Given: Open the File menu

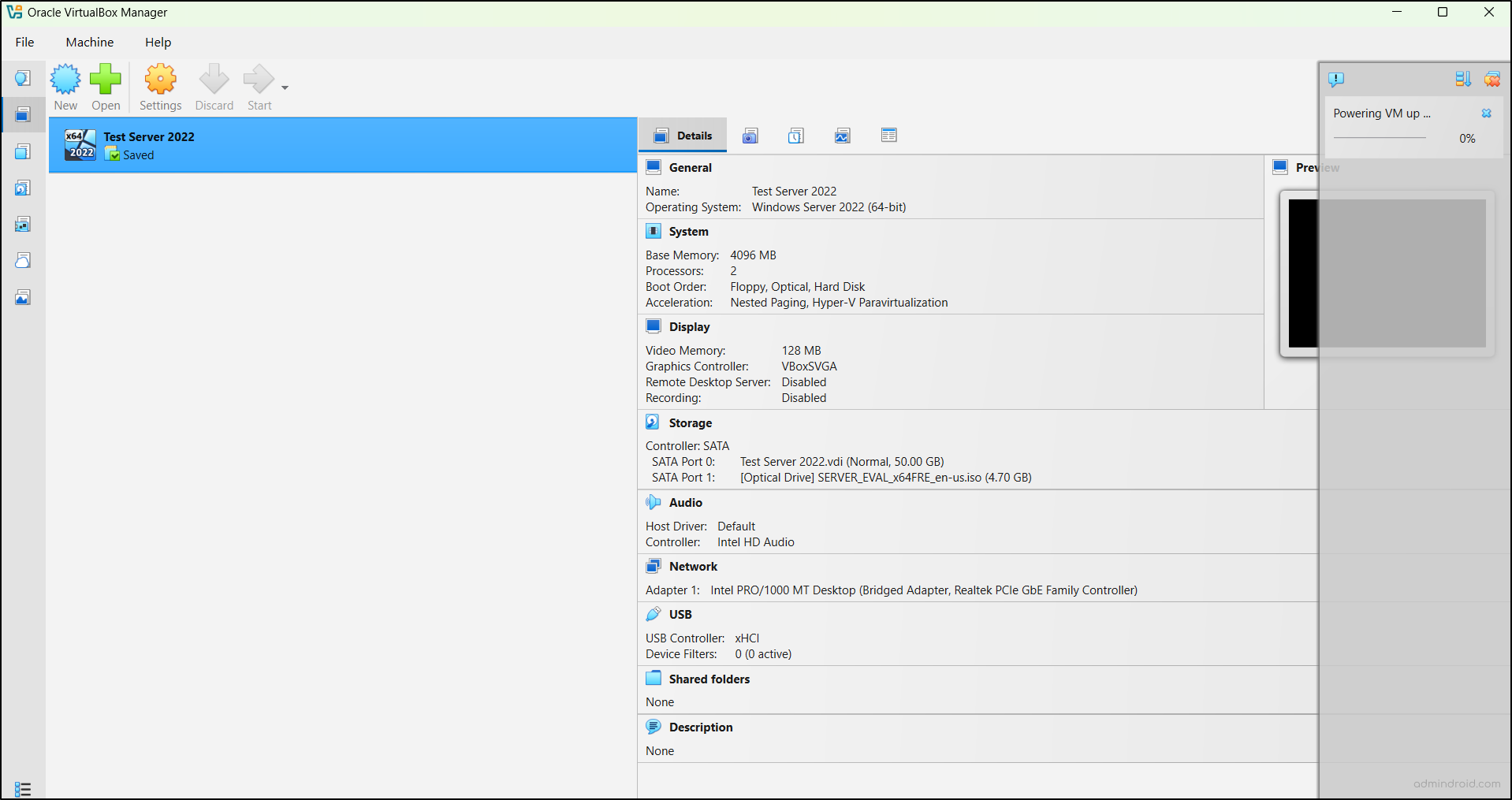Looking at the screenshot, I should pyautogui.click(x=24, y=42).
